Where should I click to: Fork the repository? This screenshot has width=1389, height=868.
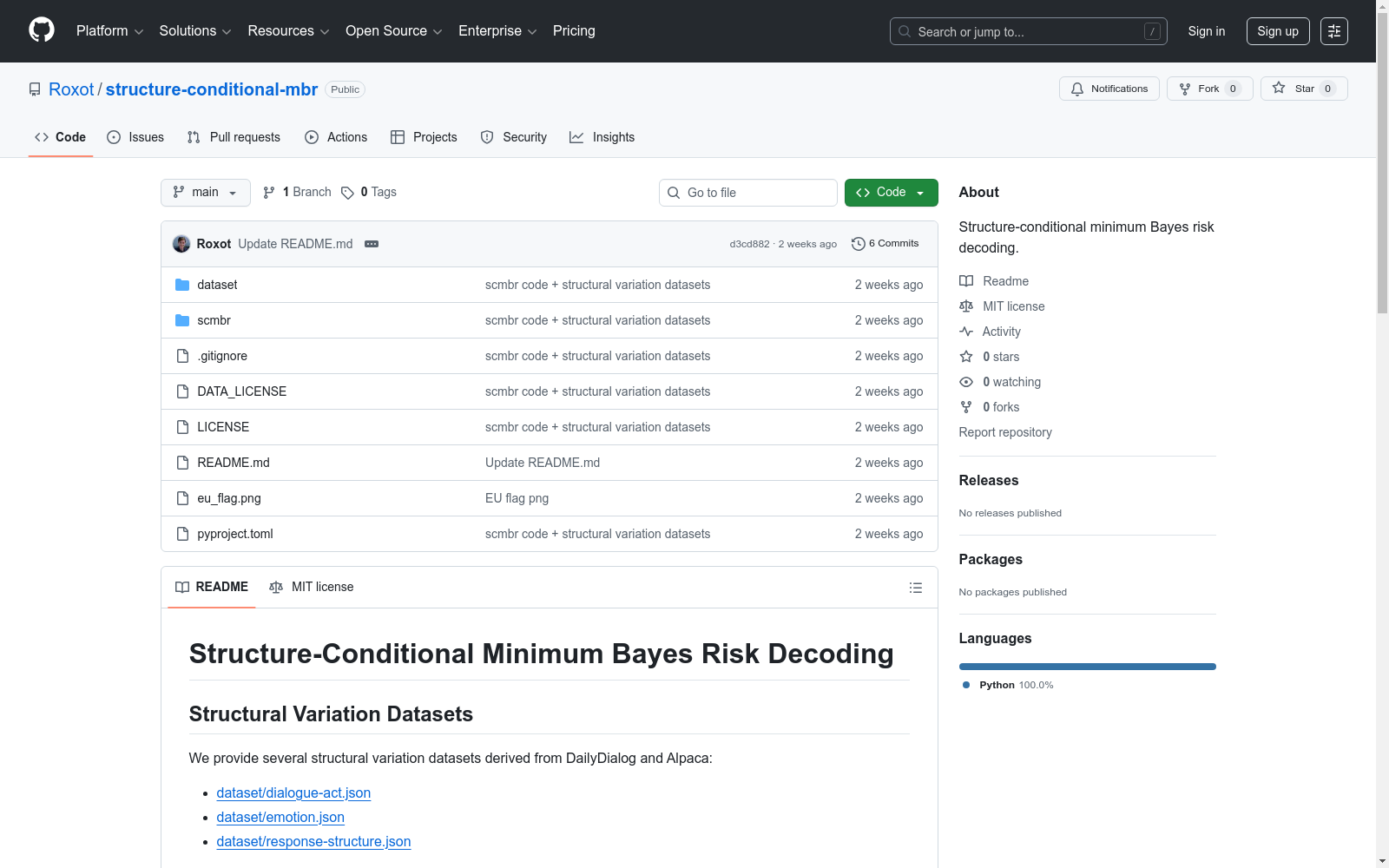1209,89
